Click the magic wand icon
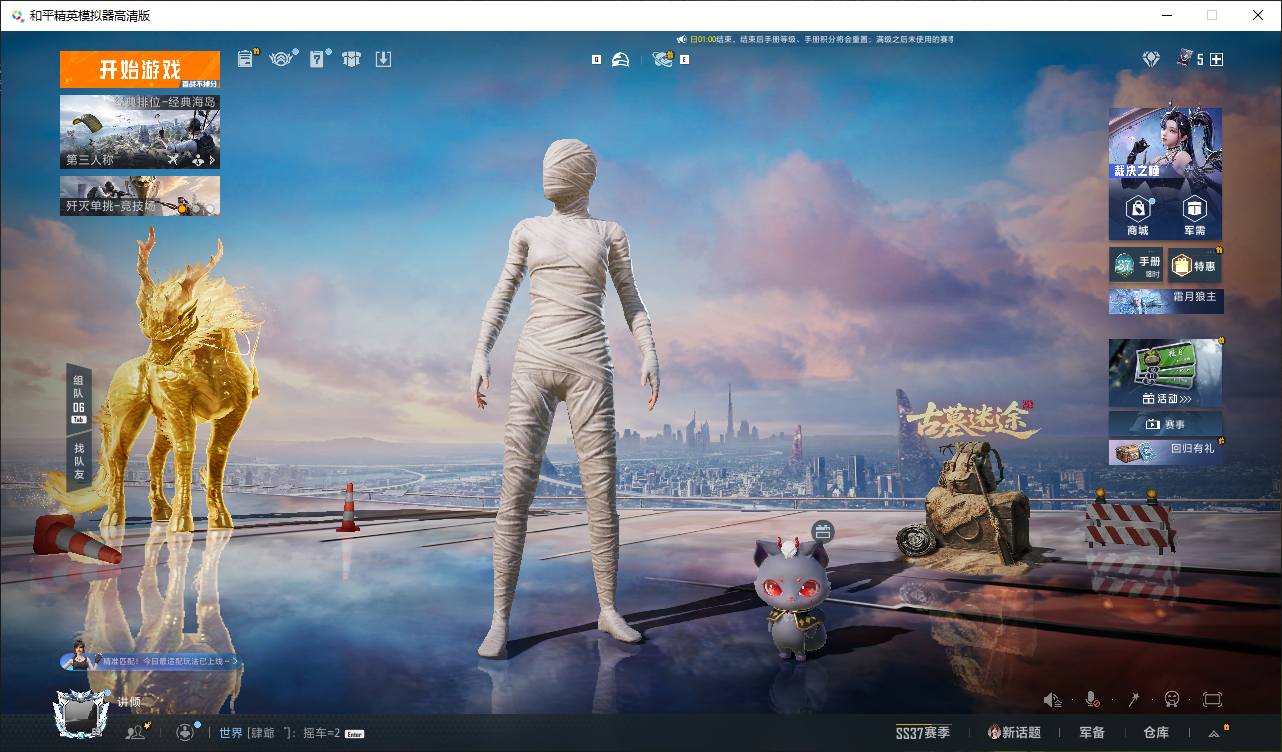Viewport: 1282px width, 752px height. coord(1133,700)
